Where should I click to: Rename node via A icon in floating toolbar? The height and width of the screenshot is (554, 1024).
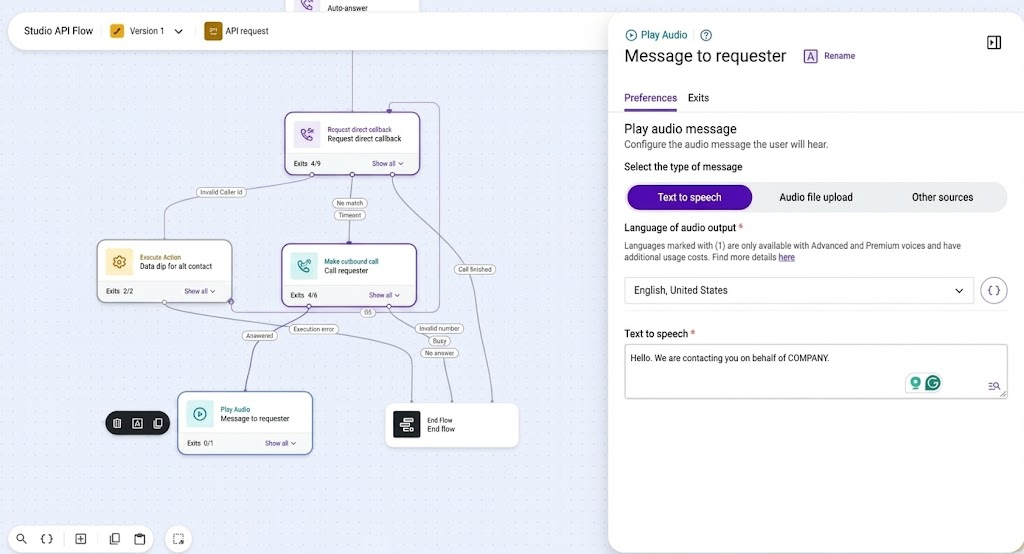(138, 423)
